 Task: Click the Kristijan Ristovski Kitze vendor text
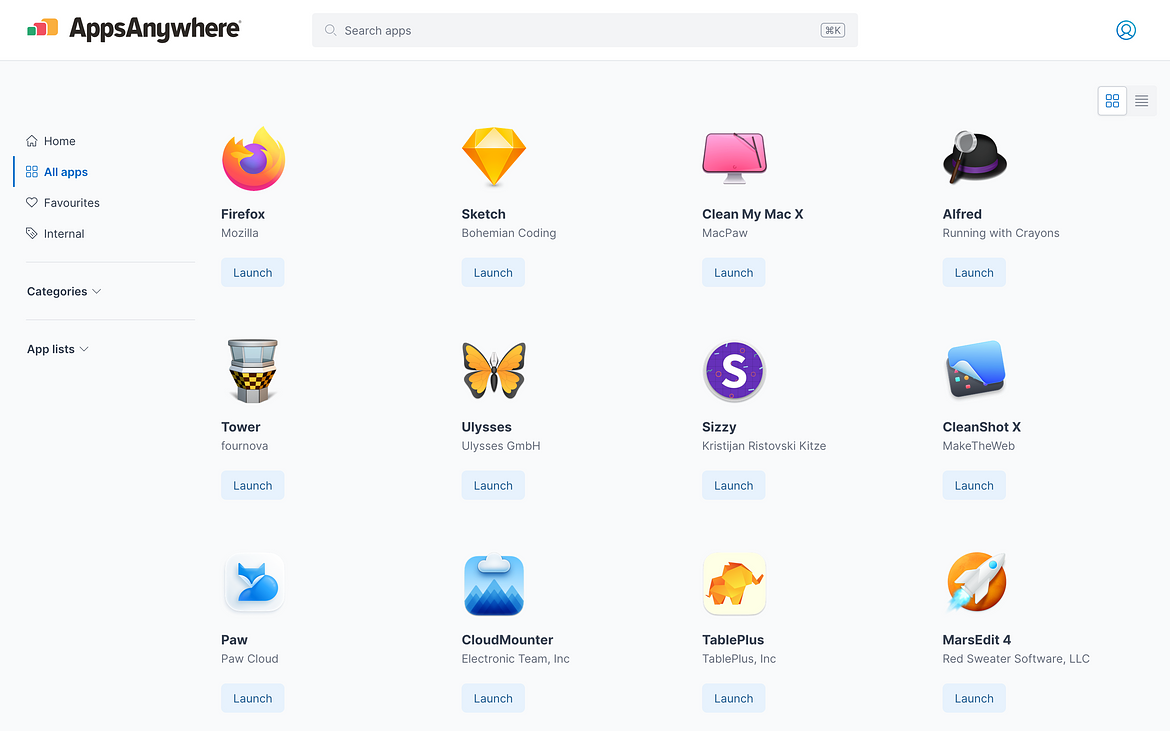763,446
